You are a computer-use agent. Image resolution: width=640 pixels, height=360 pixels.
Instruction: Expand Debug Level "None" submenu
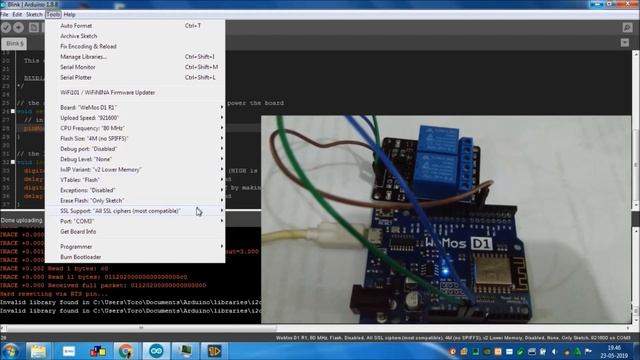click(x=135, y=159)
